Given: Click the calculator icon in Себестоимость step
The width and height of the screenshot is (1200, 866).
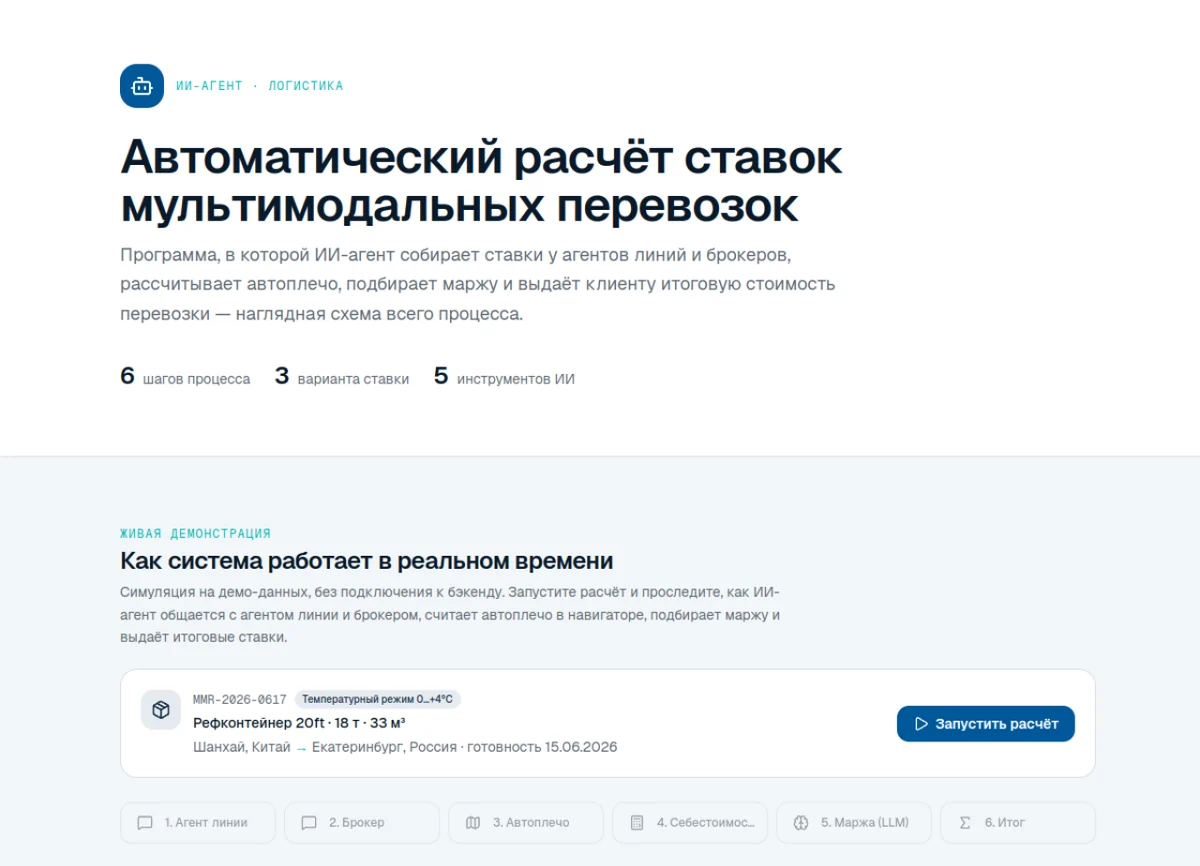Looking at the screenshot, I should pos(637,823).
